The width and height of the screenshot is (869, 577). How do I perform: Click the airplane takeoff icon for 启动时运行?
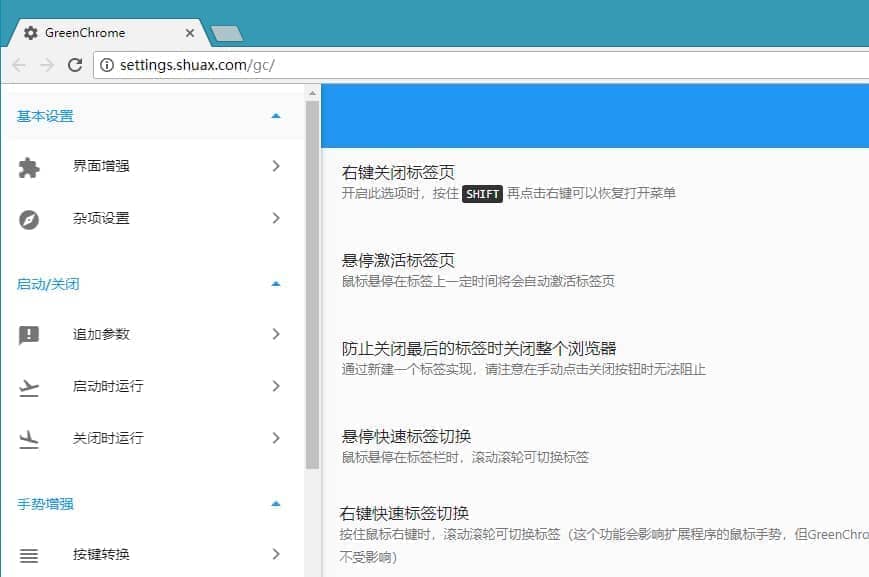pos(29,387)
